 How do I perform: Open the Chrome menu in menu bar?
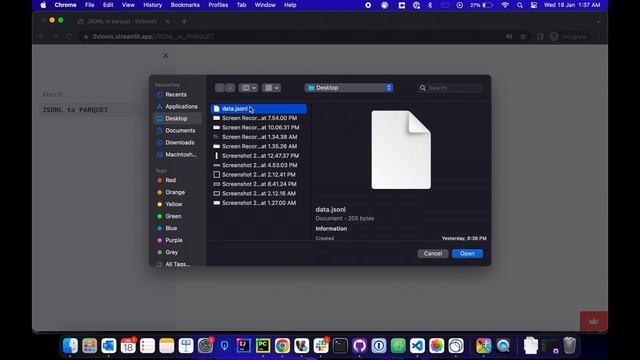[65, 5]
